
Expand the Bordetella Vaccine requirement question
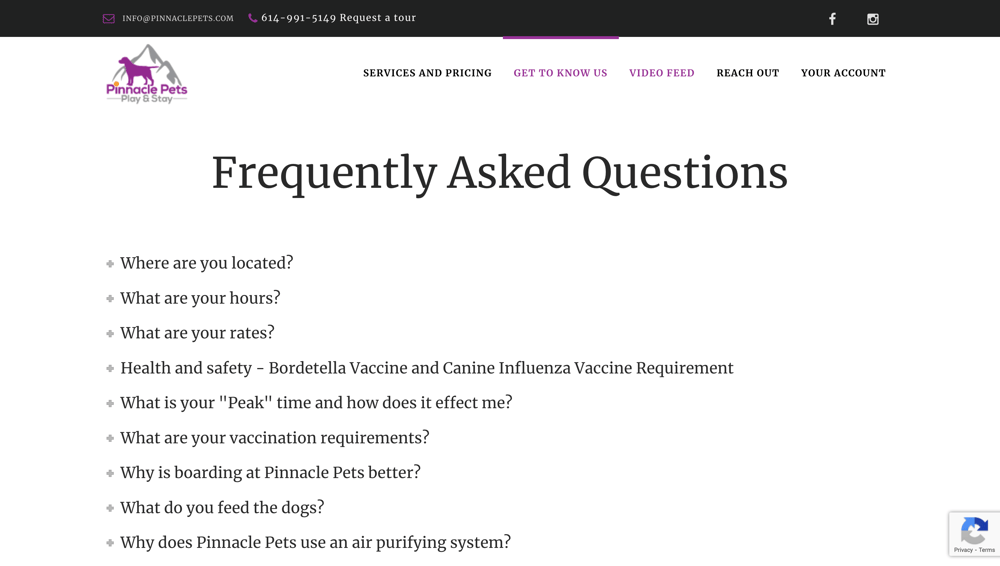(426, 368)
